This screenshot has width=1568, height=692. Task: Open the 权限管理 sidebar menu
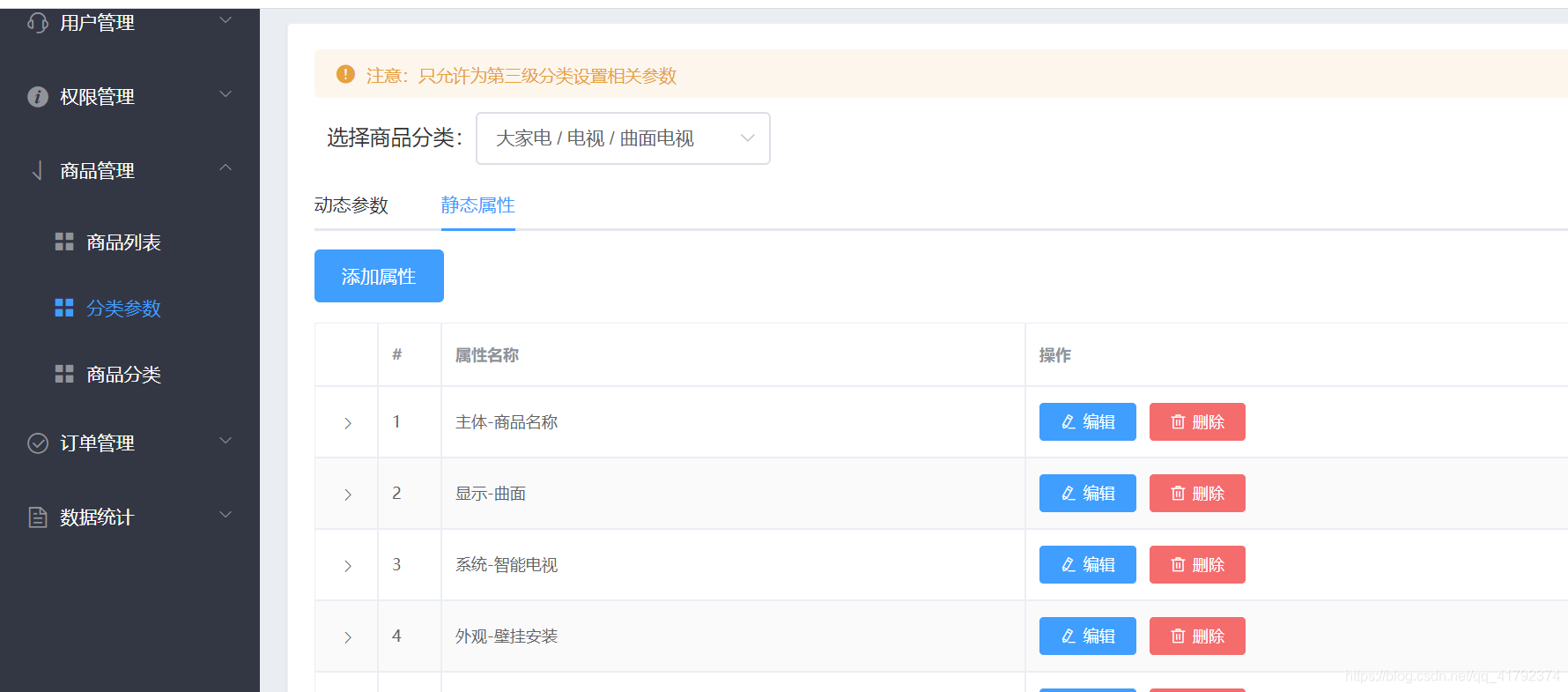[x=129, y=96]
